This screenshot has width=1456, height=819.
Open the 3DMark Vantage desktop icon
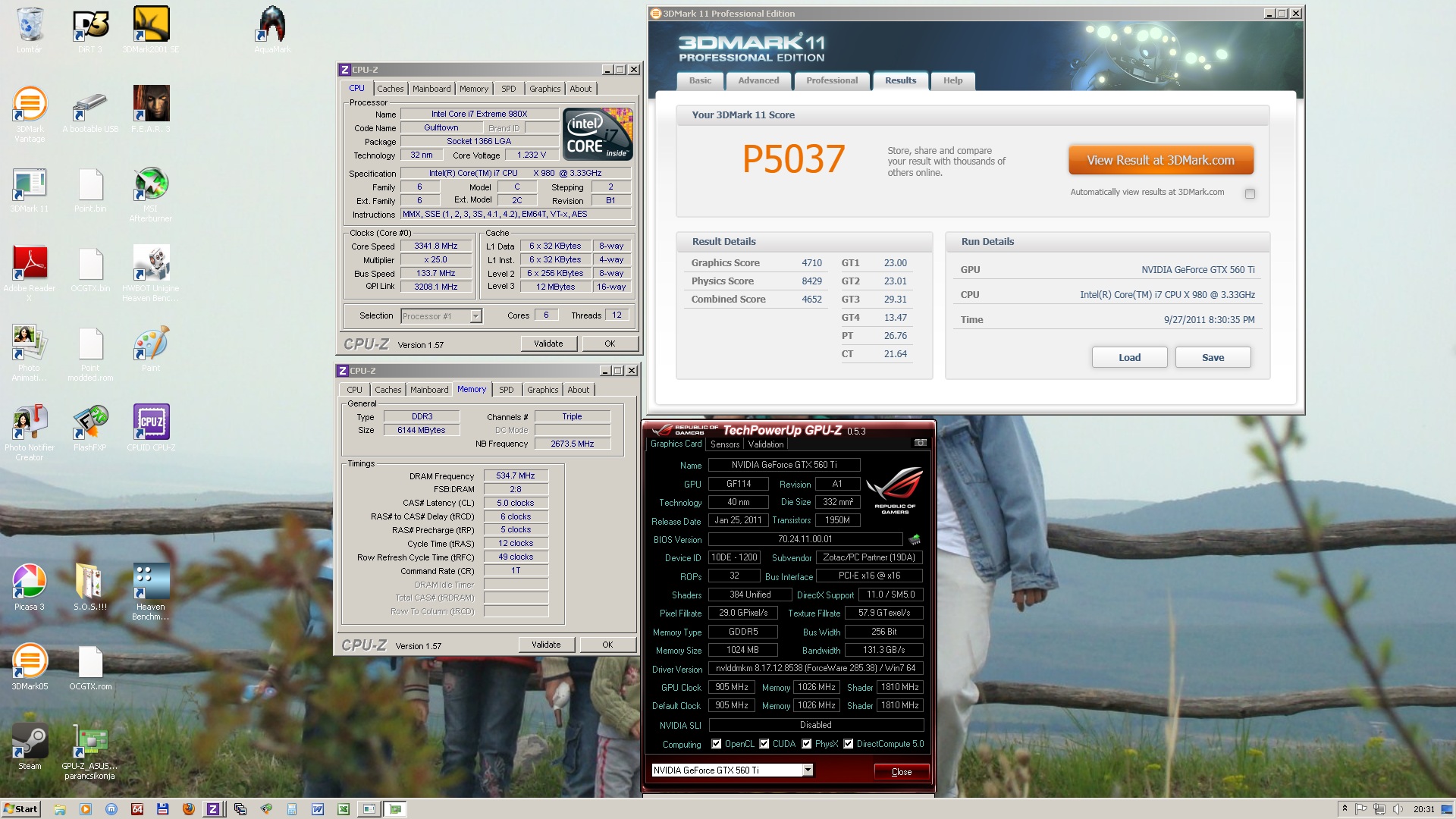[x=30, y=105]
